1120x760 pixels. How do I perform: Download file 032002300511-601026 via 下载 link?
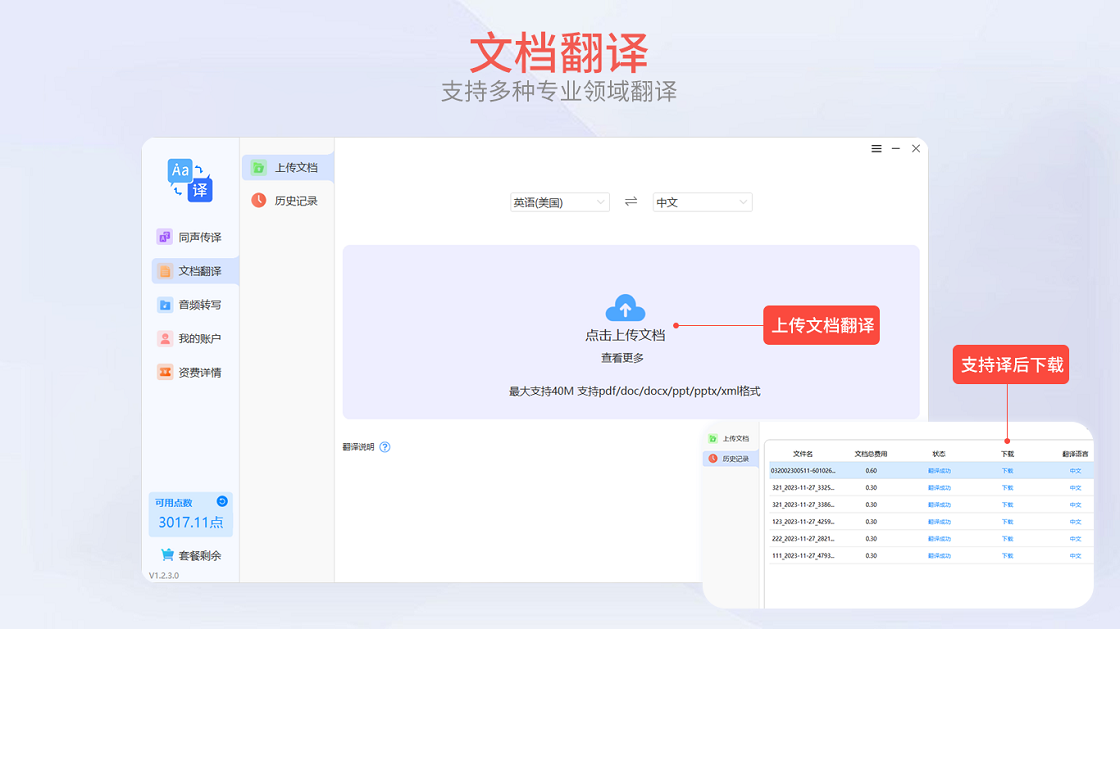1007,471
